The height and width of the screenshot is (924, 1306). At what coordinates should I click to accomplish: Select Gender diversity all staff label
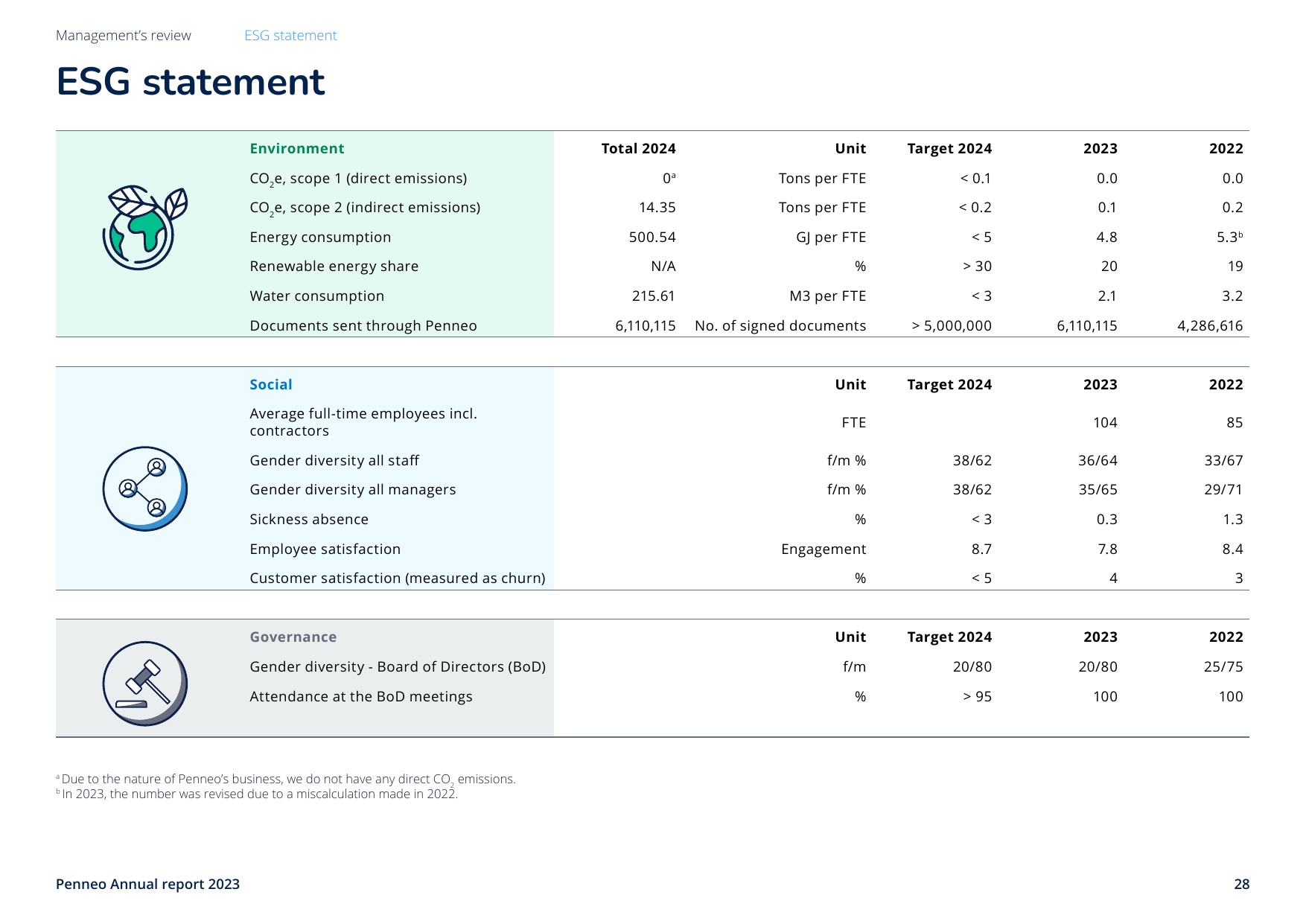click(334, 460)
